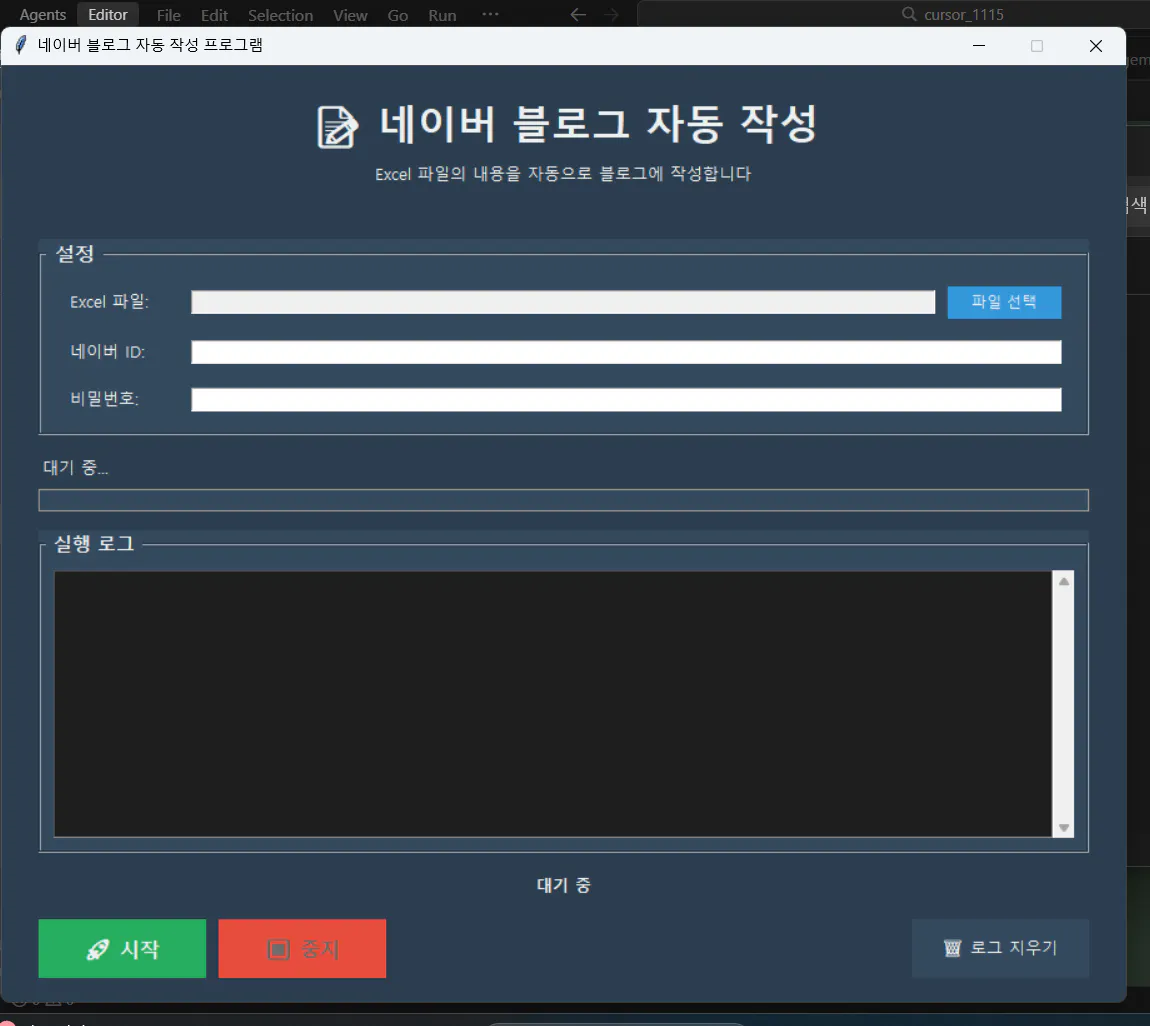
Task: Switch to Editor tab in Cursor window
Action: point(108,15)
